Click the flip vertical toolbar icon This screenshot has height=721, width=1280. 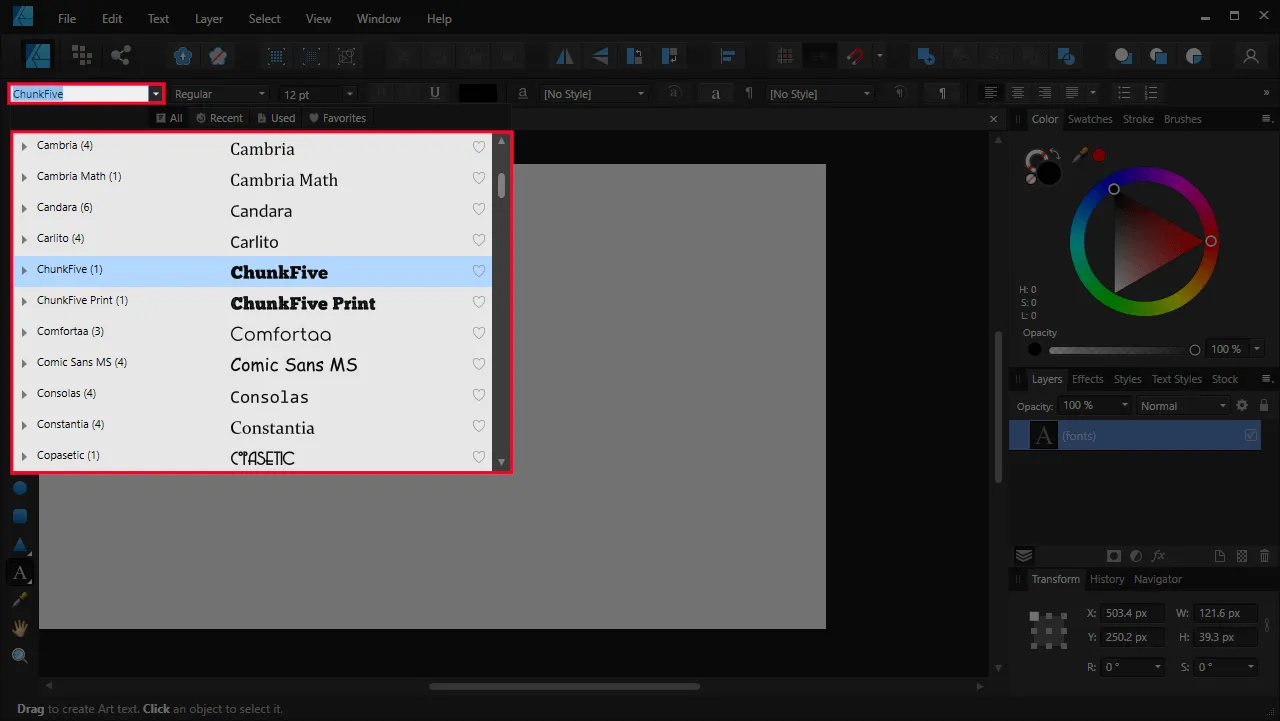tap(599, 56)
